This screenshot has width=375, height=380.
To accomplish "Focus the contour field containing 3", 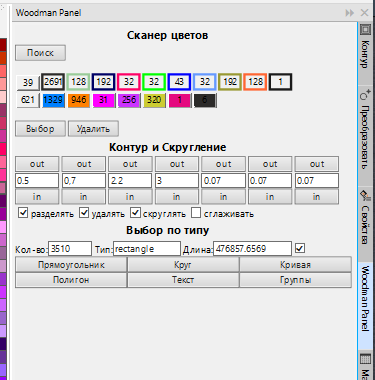I will [177, 181].
